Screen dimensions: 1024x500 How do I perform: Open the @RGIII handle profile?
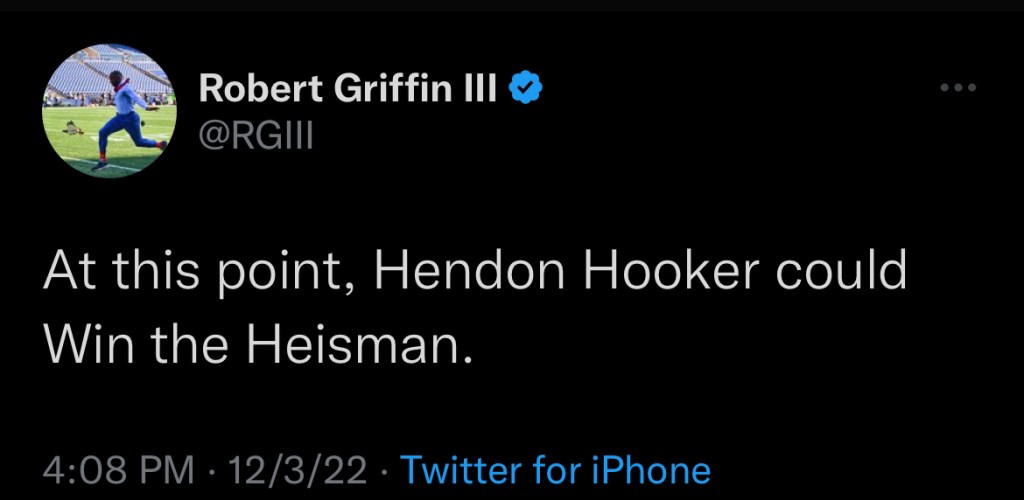coord(258,133)
